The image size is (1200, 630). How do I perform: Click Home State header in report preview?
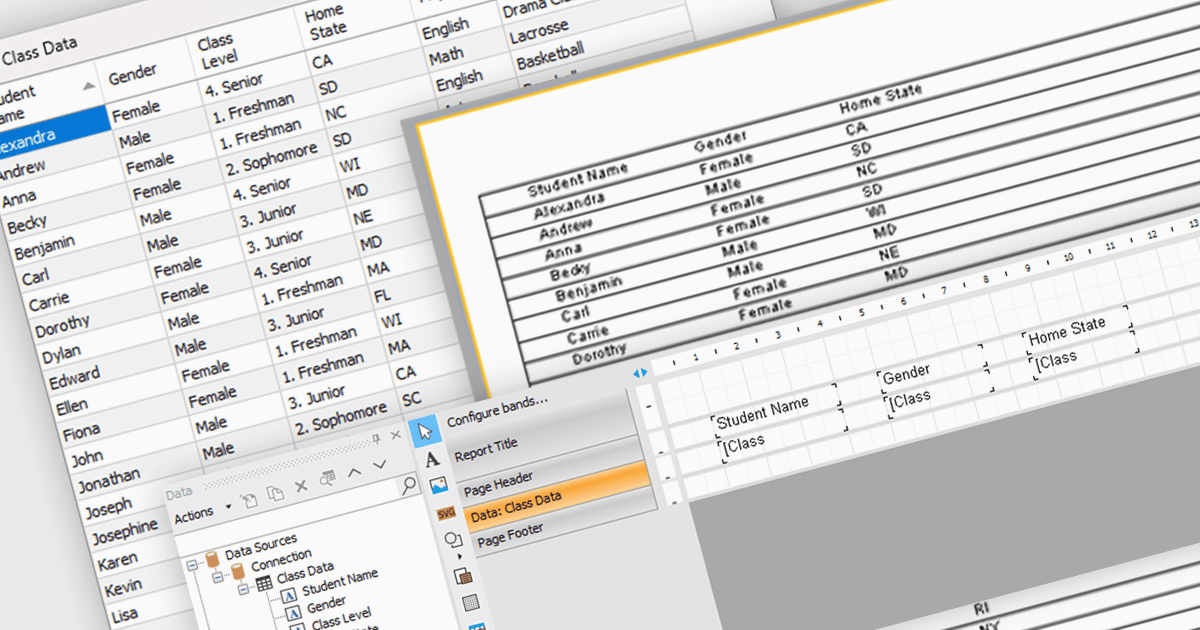880,99
